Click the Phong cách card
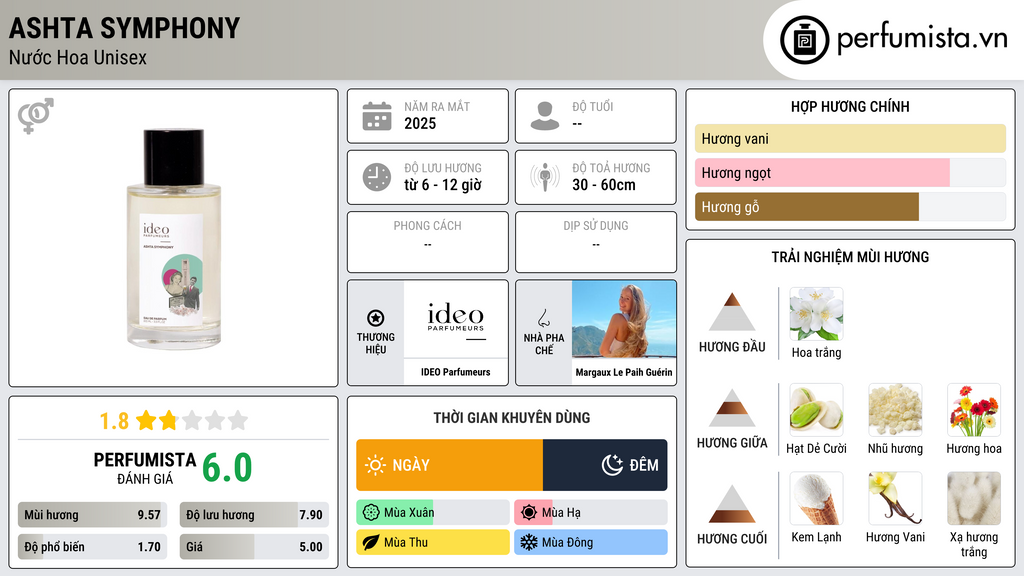This screenshot has height=576, width=1024. coord(428,242)
